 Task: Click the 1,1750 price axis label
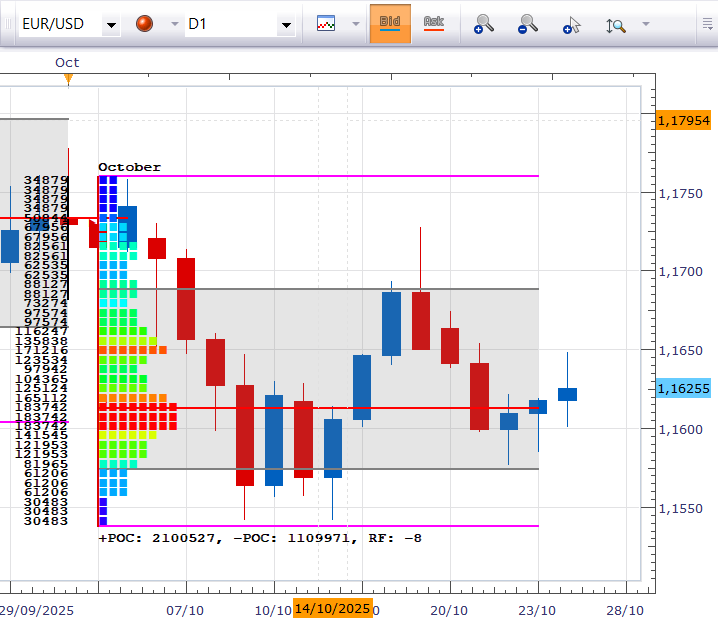[x=680, y=194]
